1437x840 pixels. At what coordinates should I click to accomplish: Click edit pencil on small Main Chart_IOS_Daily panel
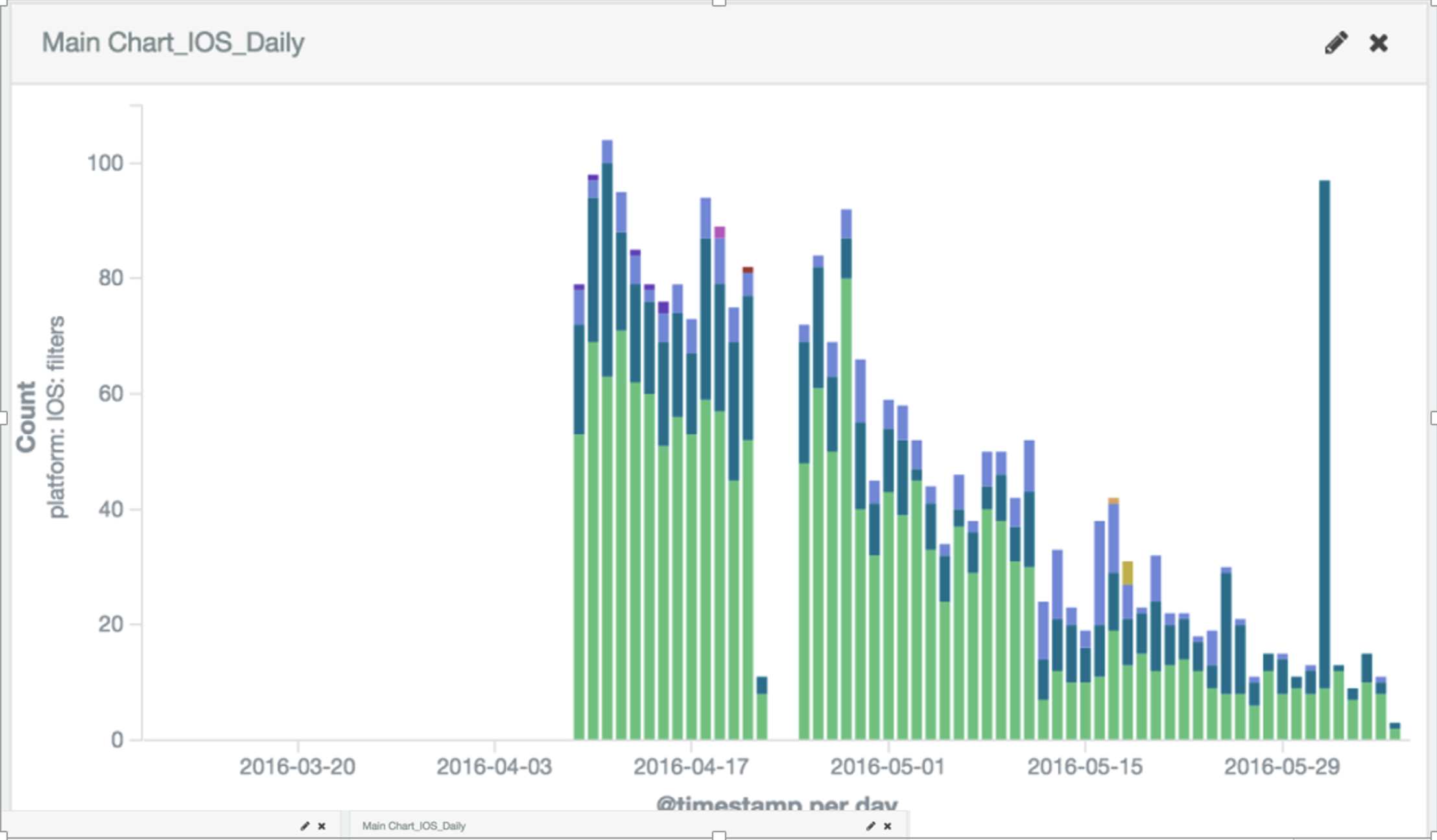coord(870,826)
